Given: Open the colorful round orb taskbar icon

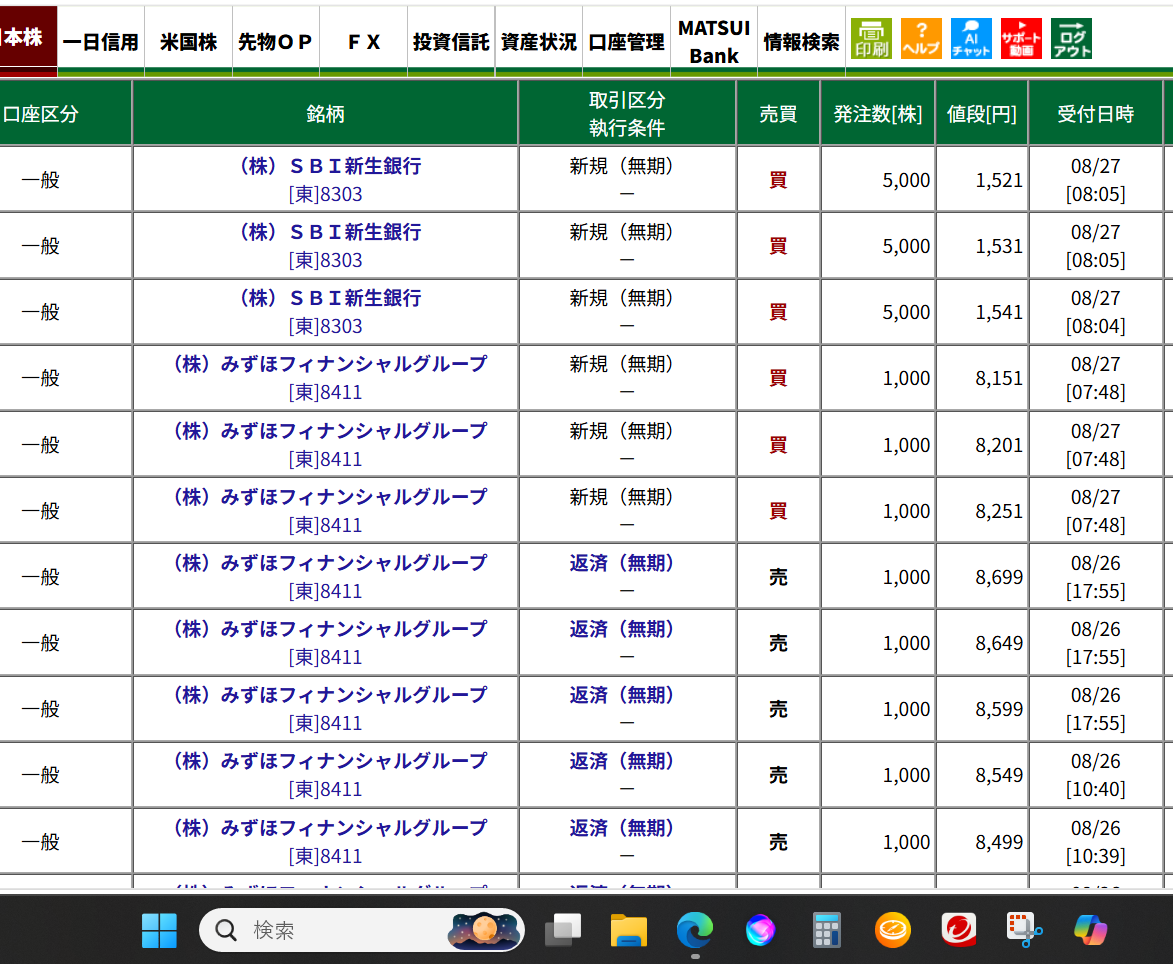Looking at the screenshot, I should click(760, 930).
